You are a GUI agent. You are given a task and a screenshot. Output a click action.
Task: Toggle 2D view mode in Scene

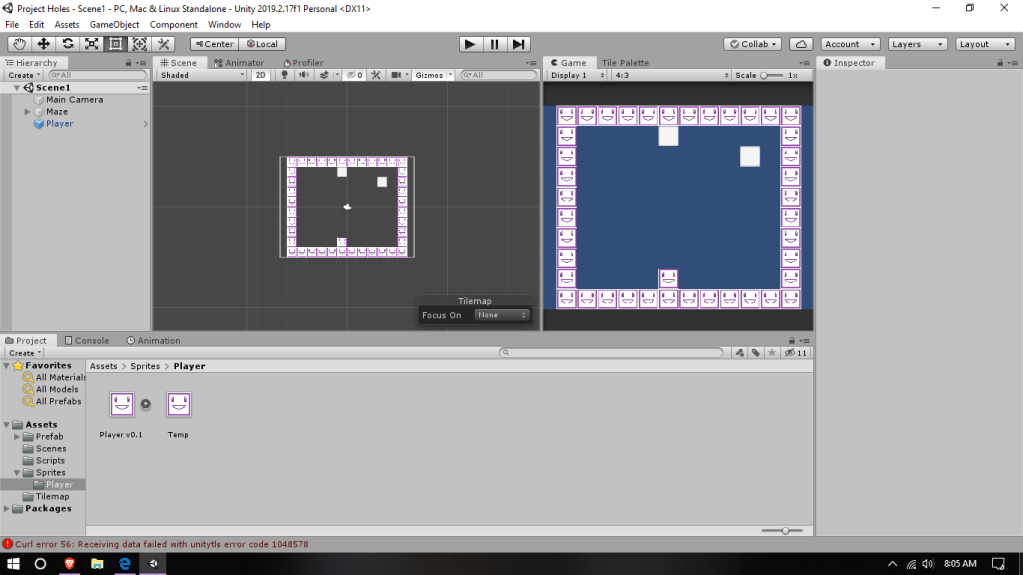[260, 75]
